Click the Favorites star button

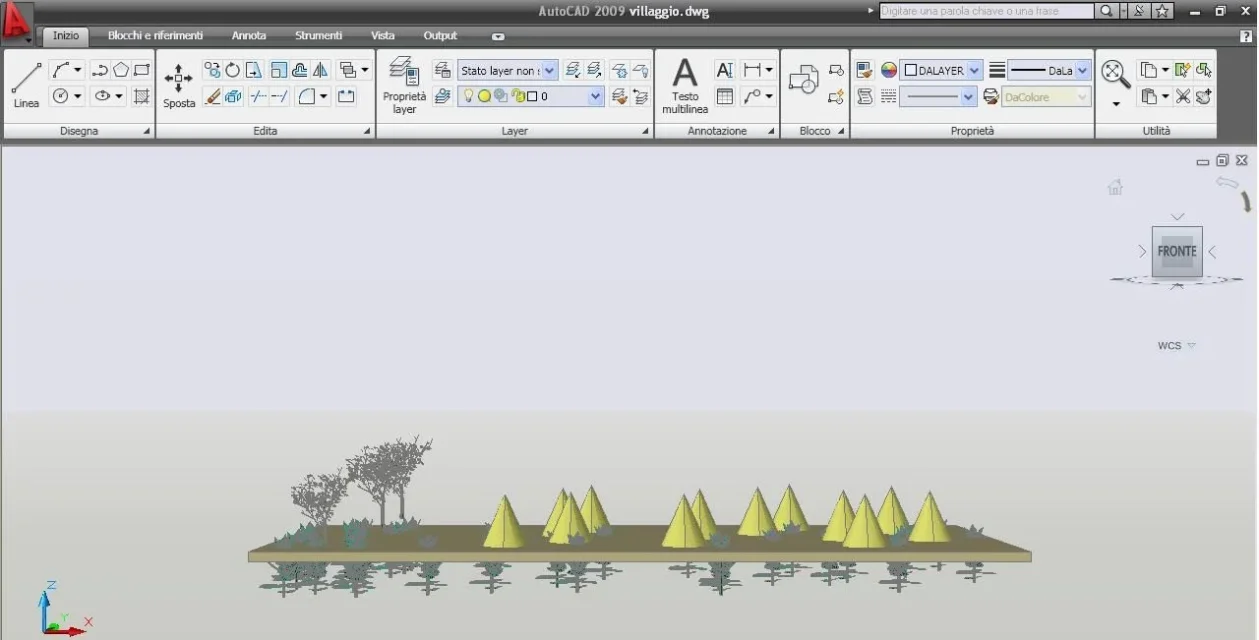1162,11
